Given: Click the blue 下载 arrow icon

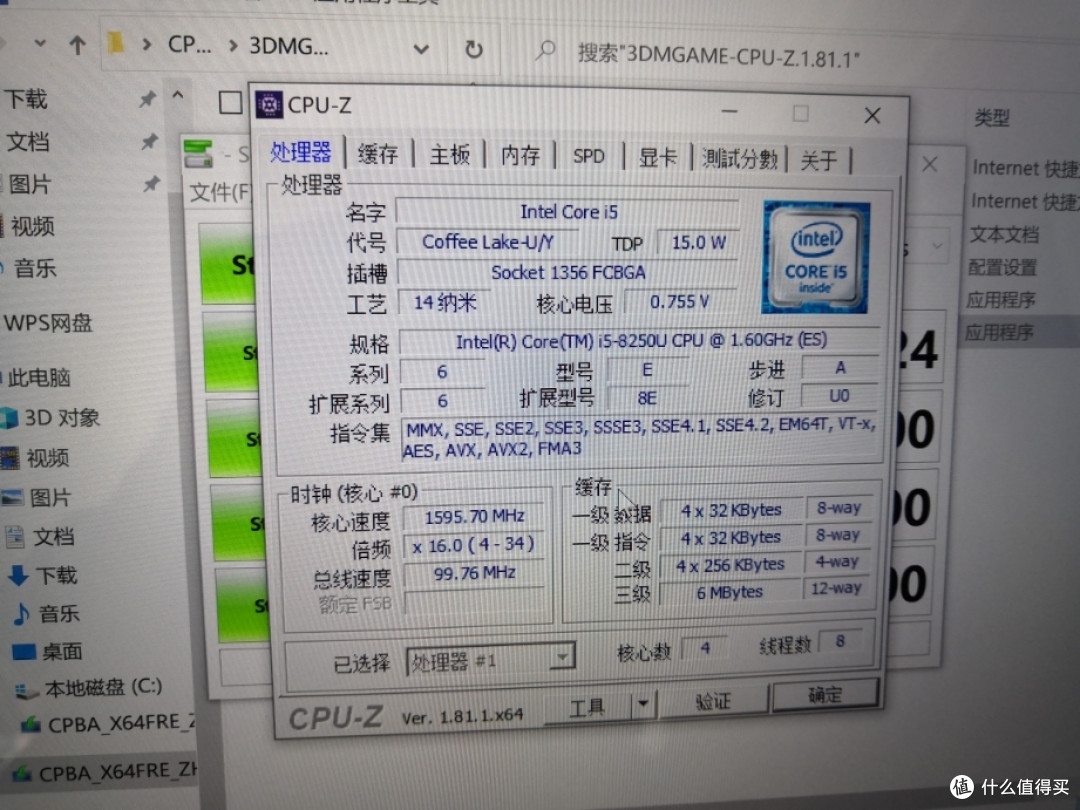Looking at the screenshot, I should click(x=18, y=576).
